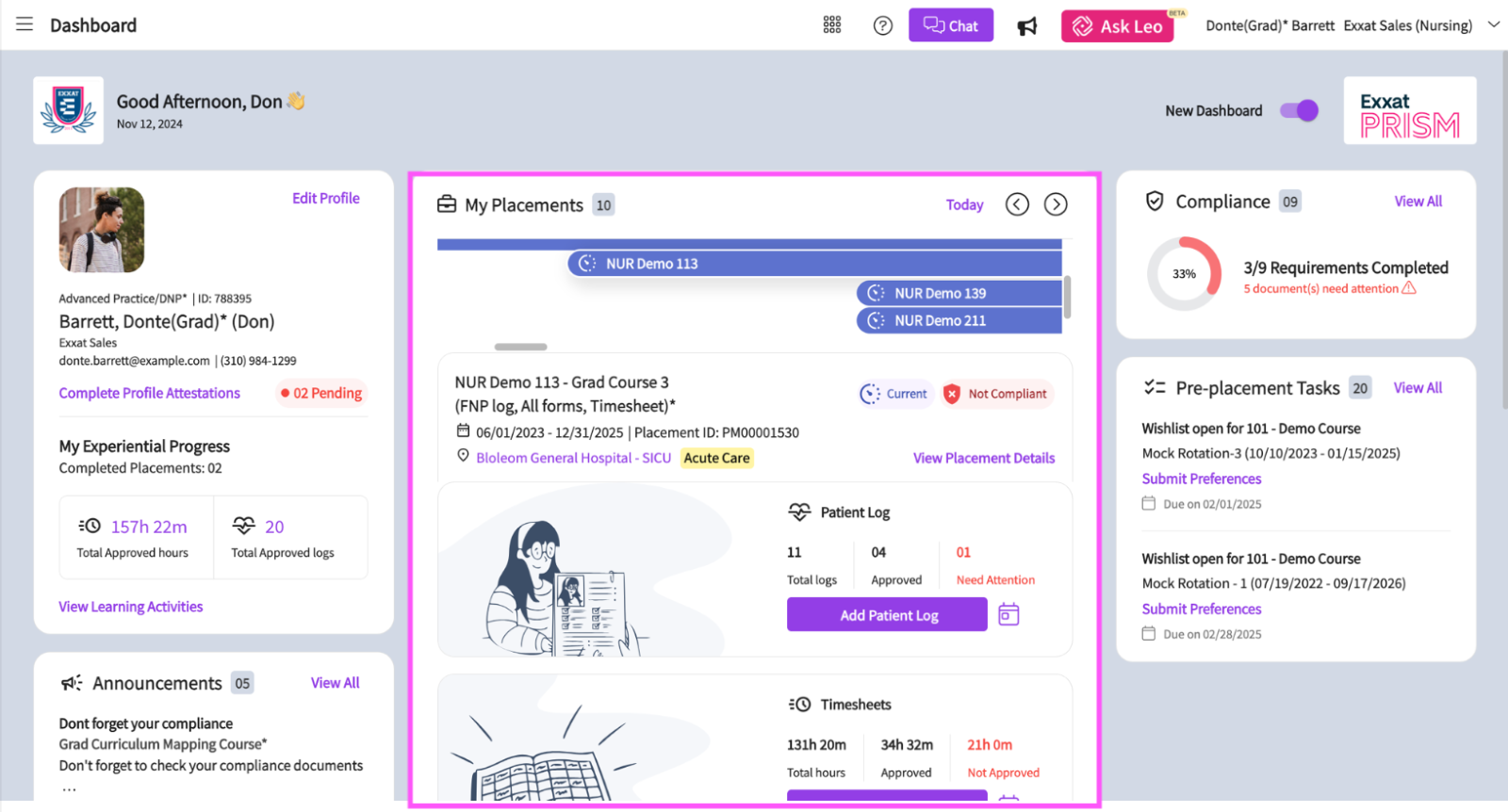Screen dimensions: 1508x812
Task: Select NUR Demo 211 timeline bar
Action: (x=959, y=321)
